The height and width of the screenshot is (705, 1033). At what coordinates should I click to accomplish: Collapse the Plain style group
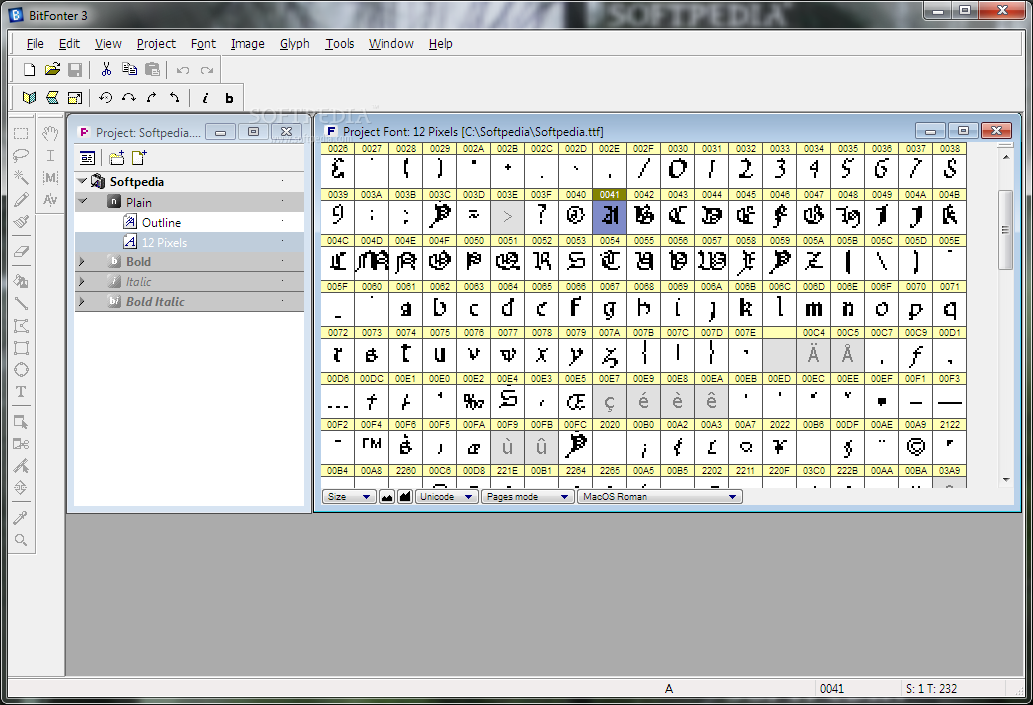click(x=82, y=202)
